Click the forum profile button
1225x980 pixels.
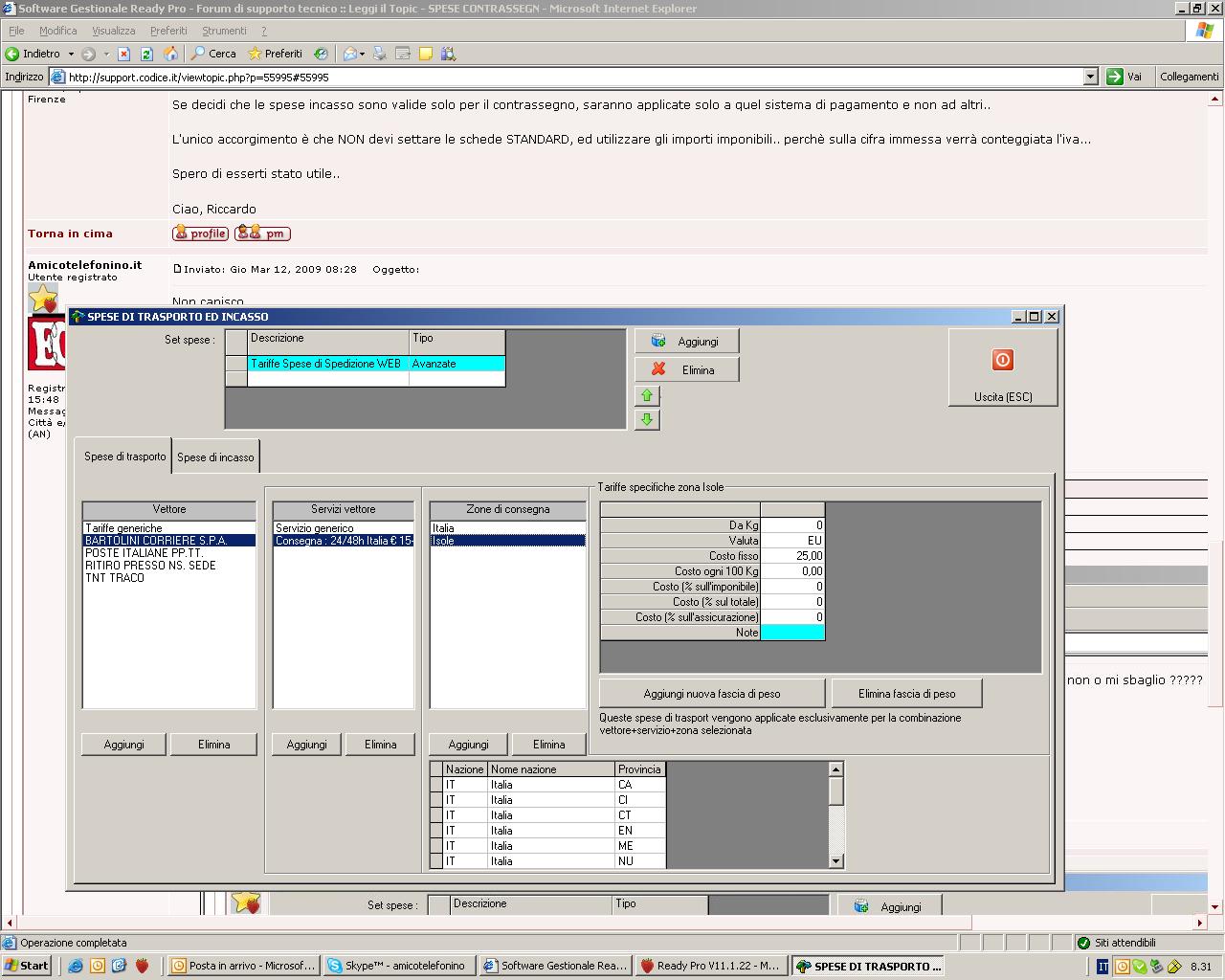pos(200,233)
